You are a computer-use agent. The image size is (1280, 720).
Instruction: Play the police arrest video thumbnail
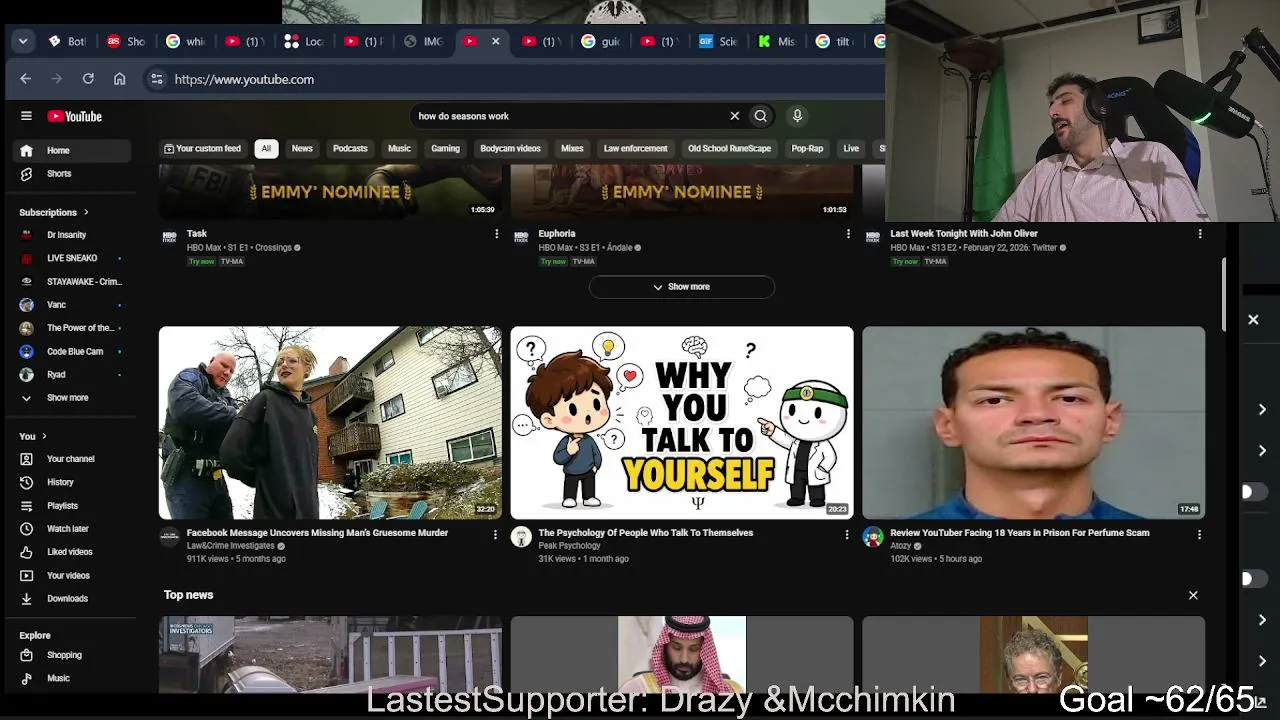[330, 423]
